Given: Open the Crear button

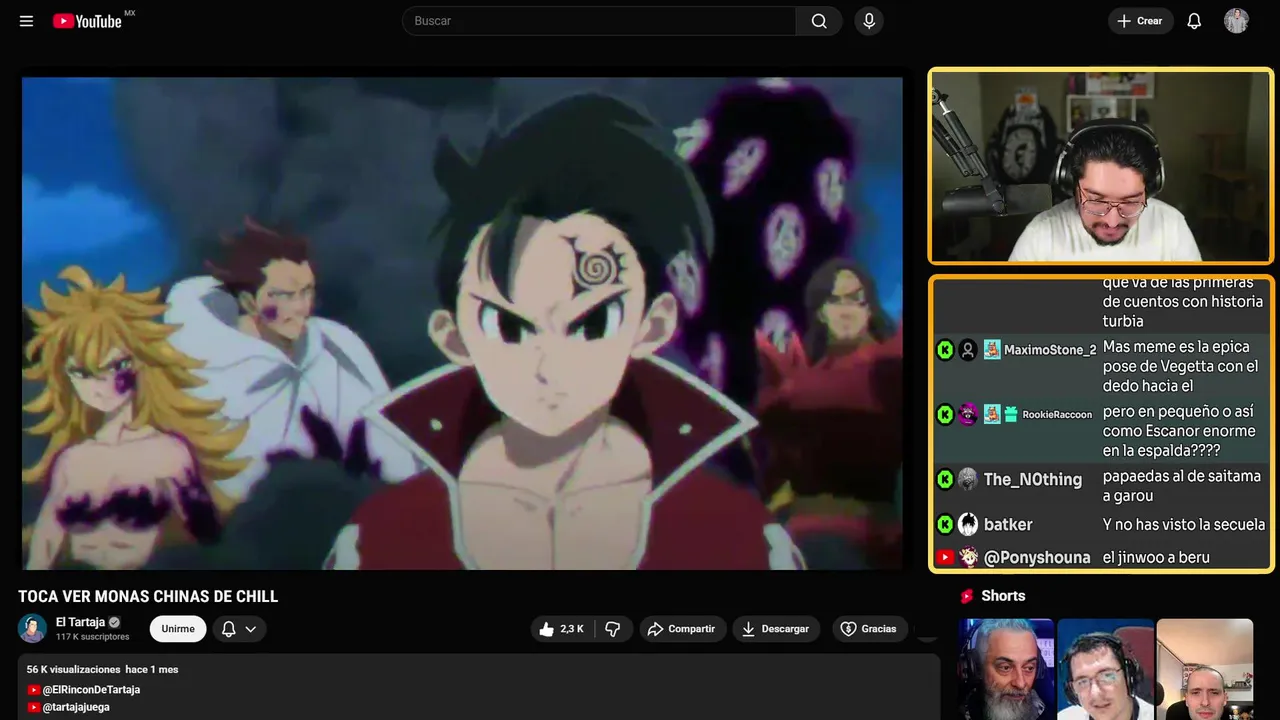Looking at the screenshot, I should [1140, 21].
